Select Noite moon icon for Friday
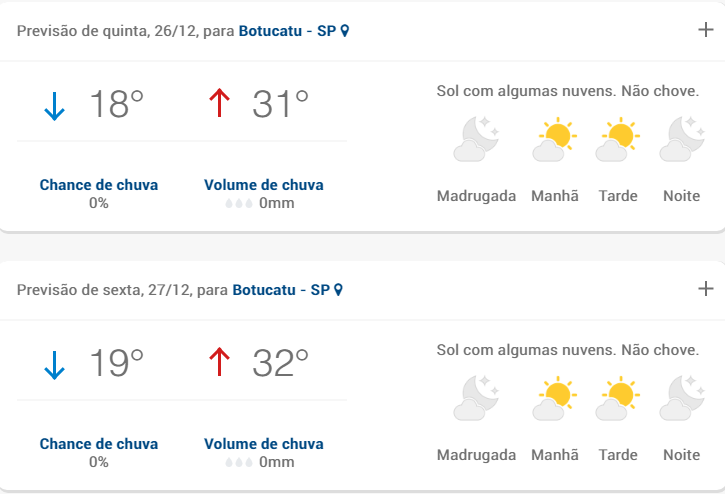This screenshot has width=725, height=494. pos(682,398)
